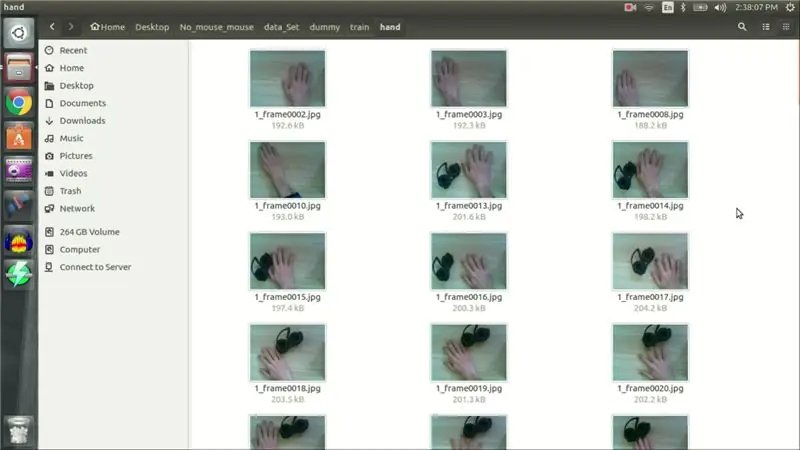Switch to list view
This screenshot has width=800, height=450.
pyautogui.click(x=766, y=27)
